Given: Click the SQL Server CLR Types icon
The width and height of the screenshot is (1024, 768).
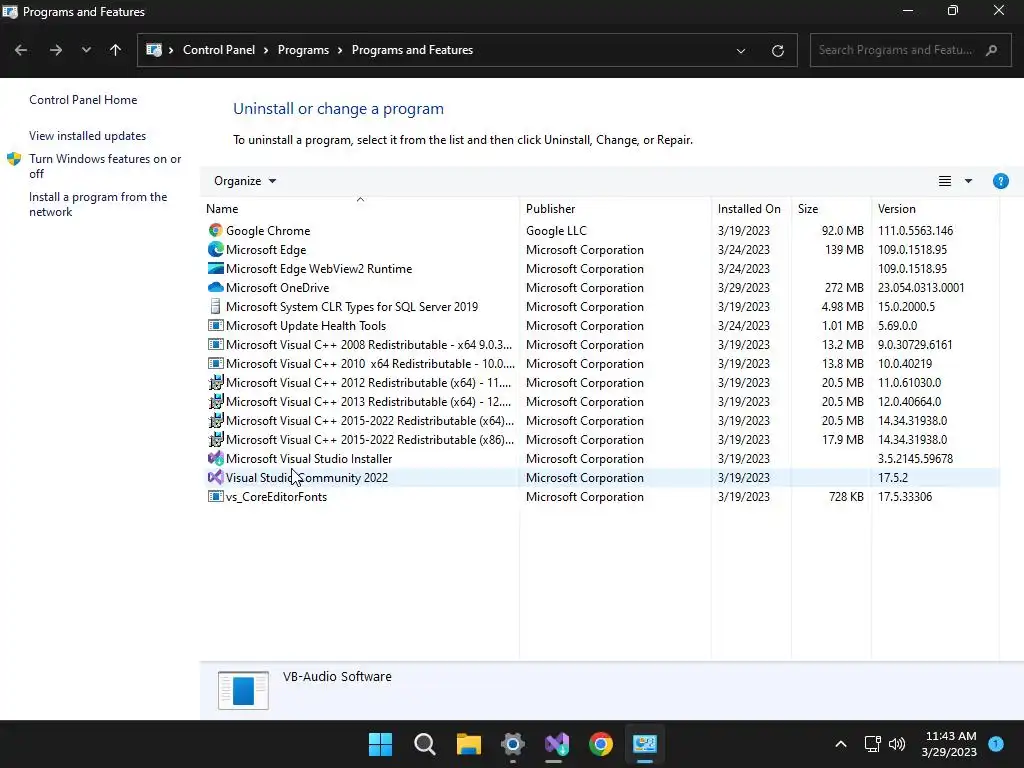Looking at the screenshot, I should pos(215,306).
